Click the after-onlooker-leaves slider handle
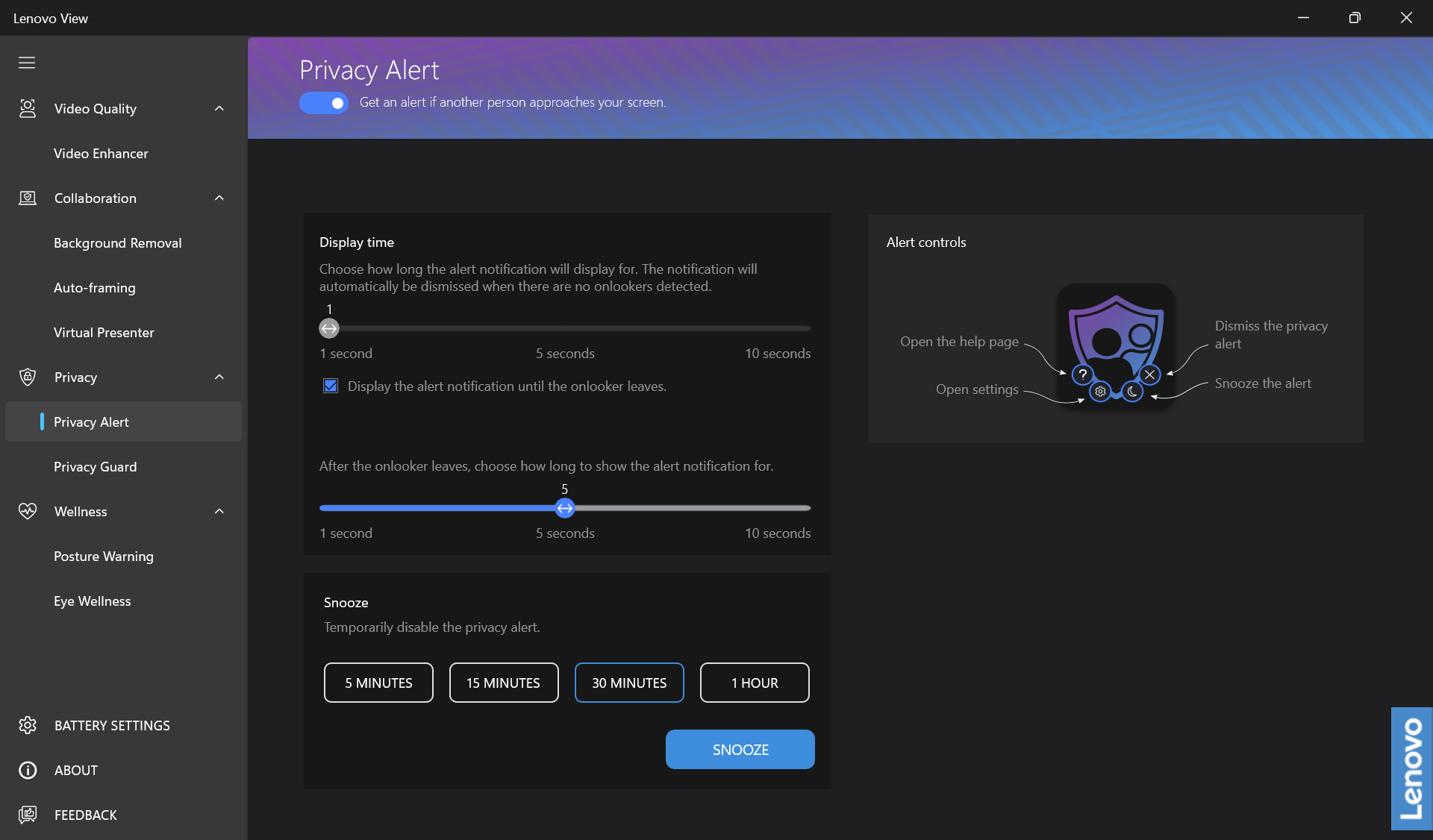1433x840 pixels. (565, 508)
